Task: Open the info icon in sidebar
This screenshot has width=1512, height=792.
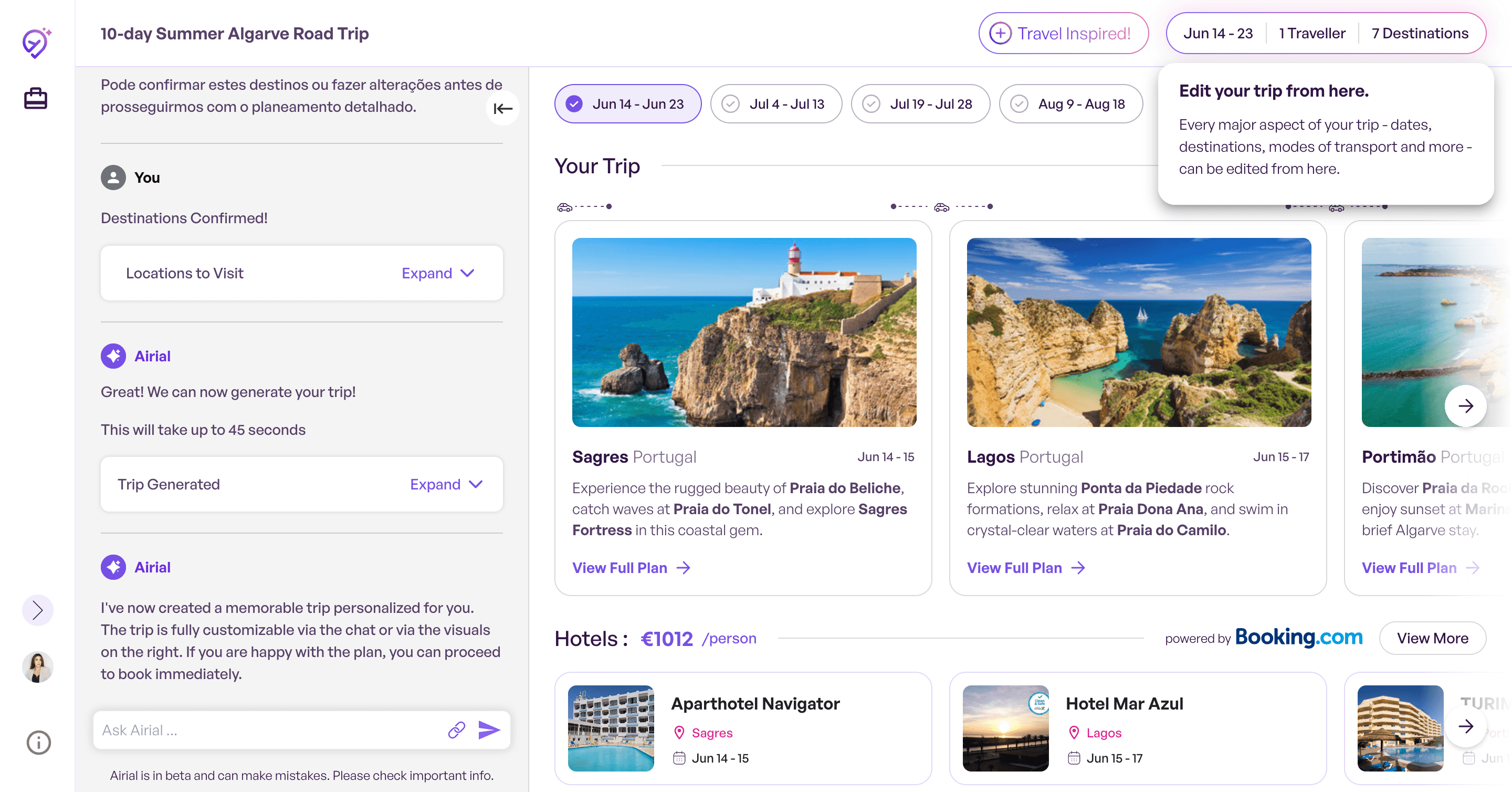Action: click(x=38, y=742)
